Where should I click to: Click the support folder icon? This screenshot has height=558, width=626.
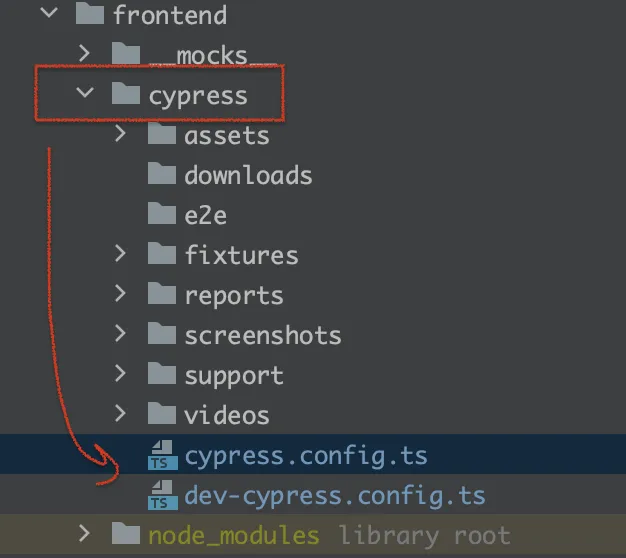[162, 373]
